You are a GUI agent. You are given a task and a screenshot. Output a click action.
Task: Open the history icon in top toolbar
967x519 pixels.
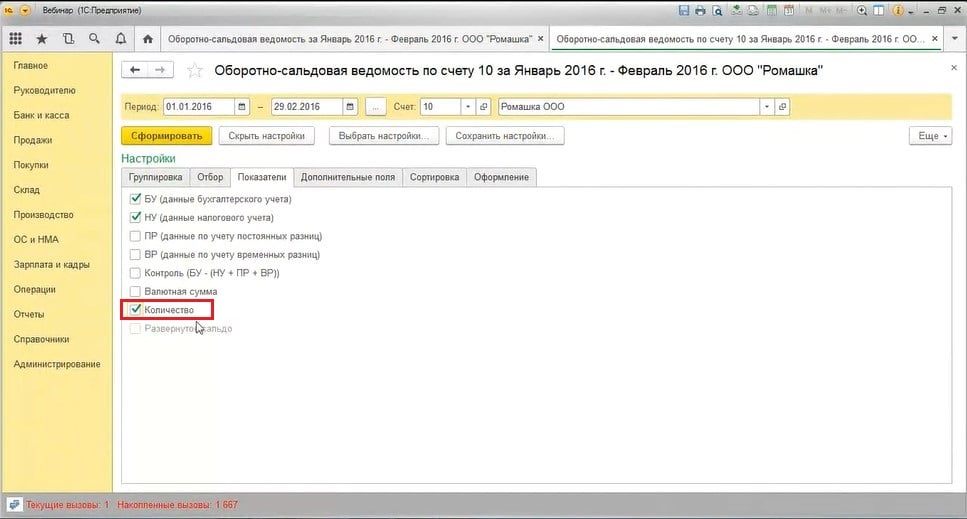click(x=68, y=39)
